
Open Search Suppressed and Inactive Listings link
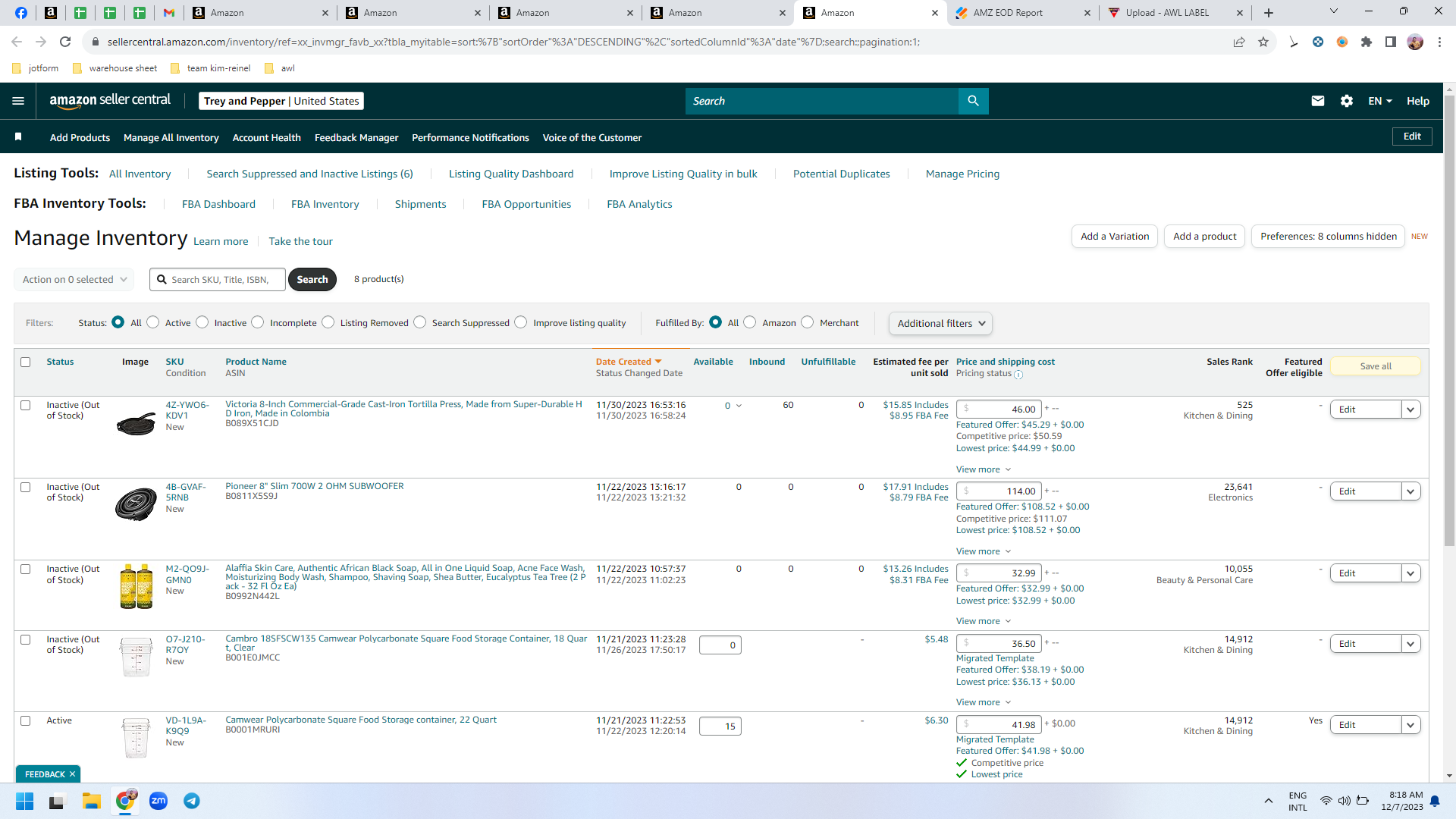[x=310, y=174]
